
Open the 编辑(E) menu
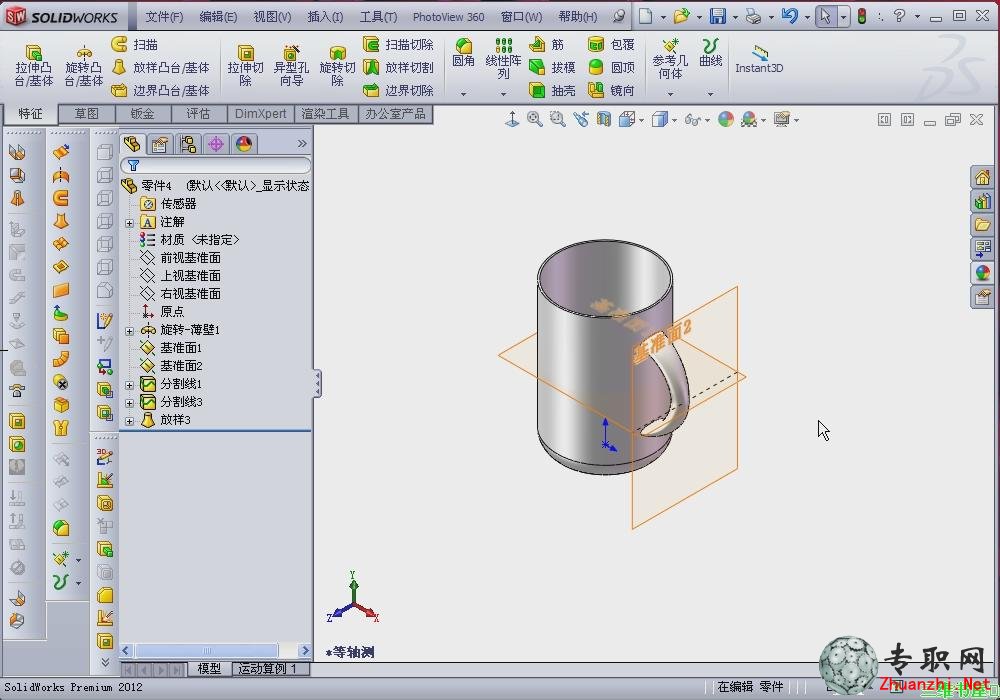tap(217, 17)
